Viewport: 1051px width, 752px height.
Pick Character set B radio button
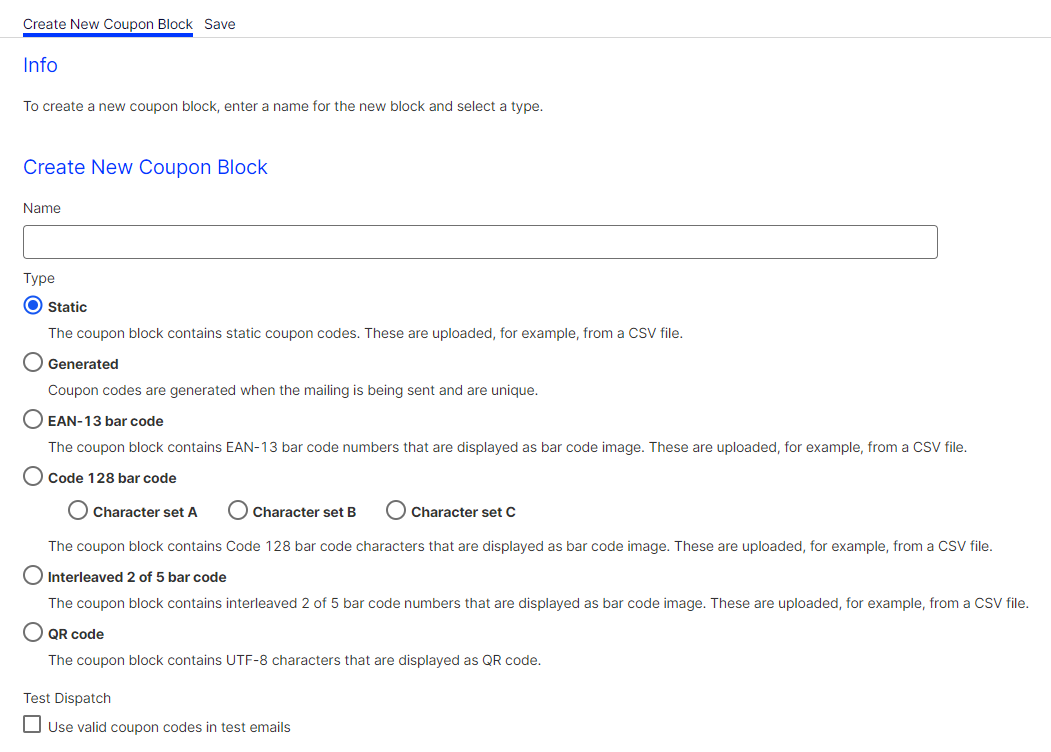[237, 510]
